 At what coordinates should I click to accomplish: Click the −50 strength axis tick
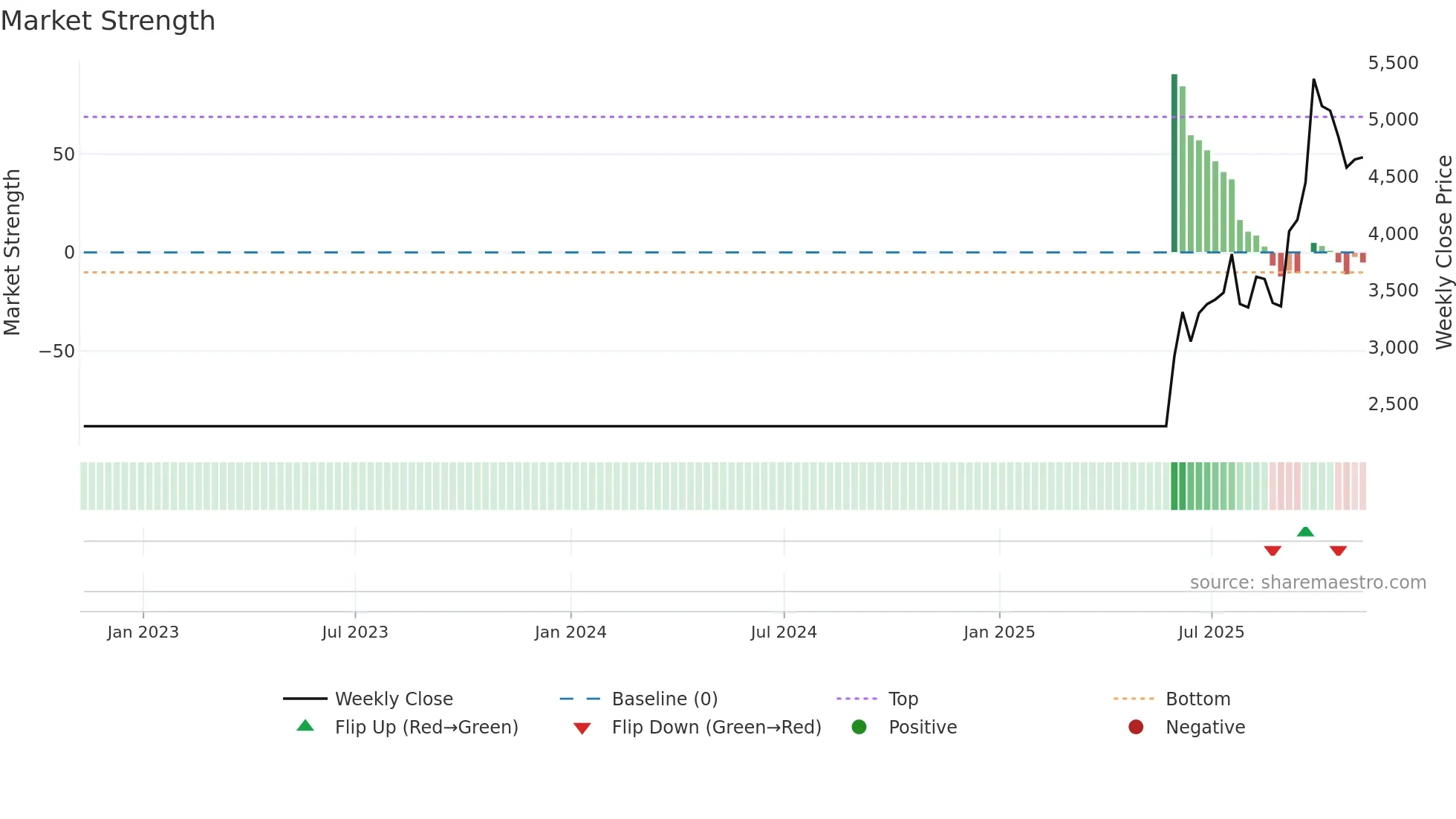57,352
